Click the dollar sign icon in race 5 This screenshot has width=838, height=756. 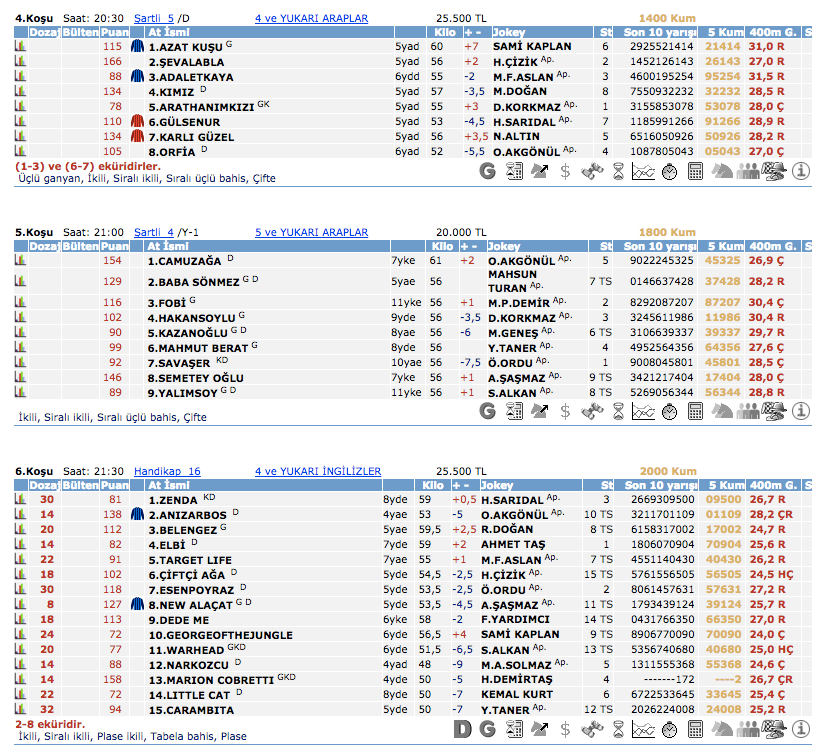(x=566, y=411)
